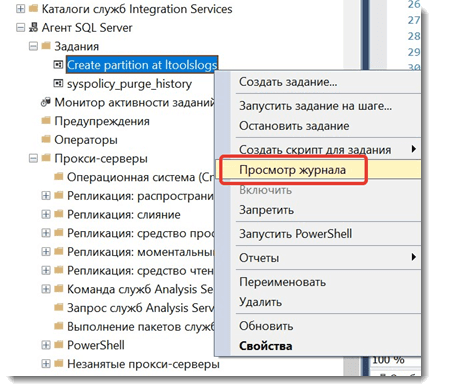This screenshot has height=391, width=452.
Task: Collapse the Прокси-серверы folder
Action: click(33, 158)
